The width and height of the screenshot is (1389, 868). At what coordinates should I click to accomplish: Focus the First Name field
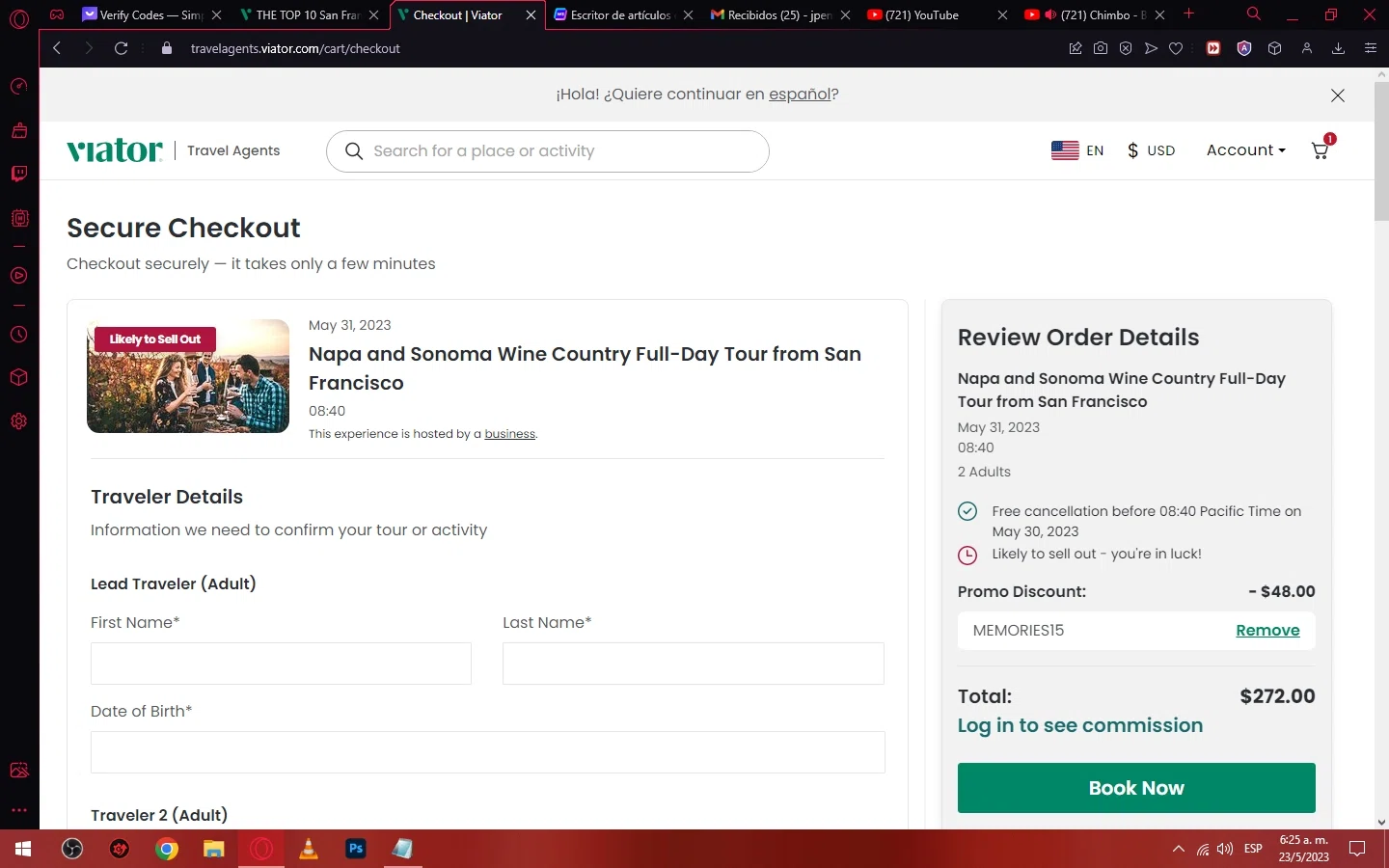(281, 664)
